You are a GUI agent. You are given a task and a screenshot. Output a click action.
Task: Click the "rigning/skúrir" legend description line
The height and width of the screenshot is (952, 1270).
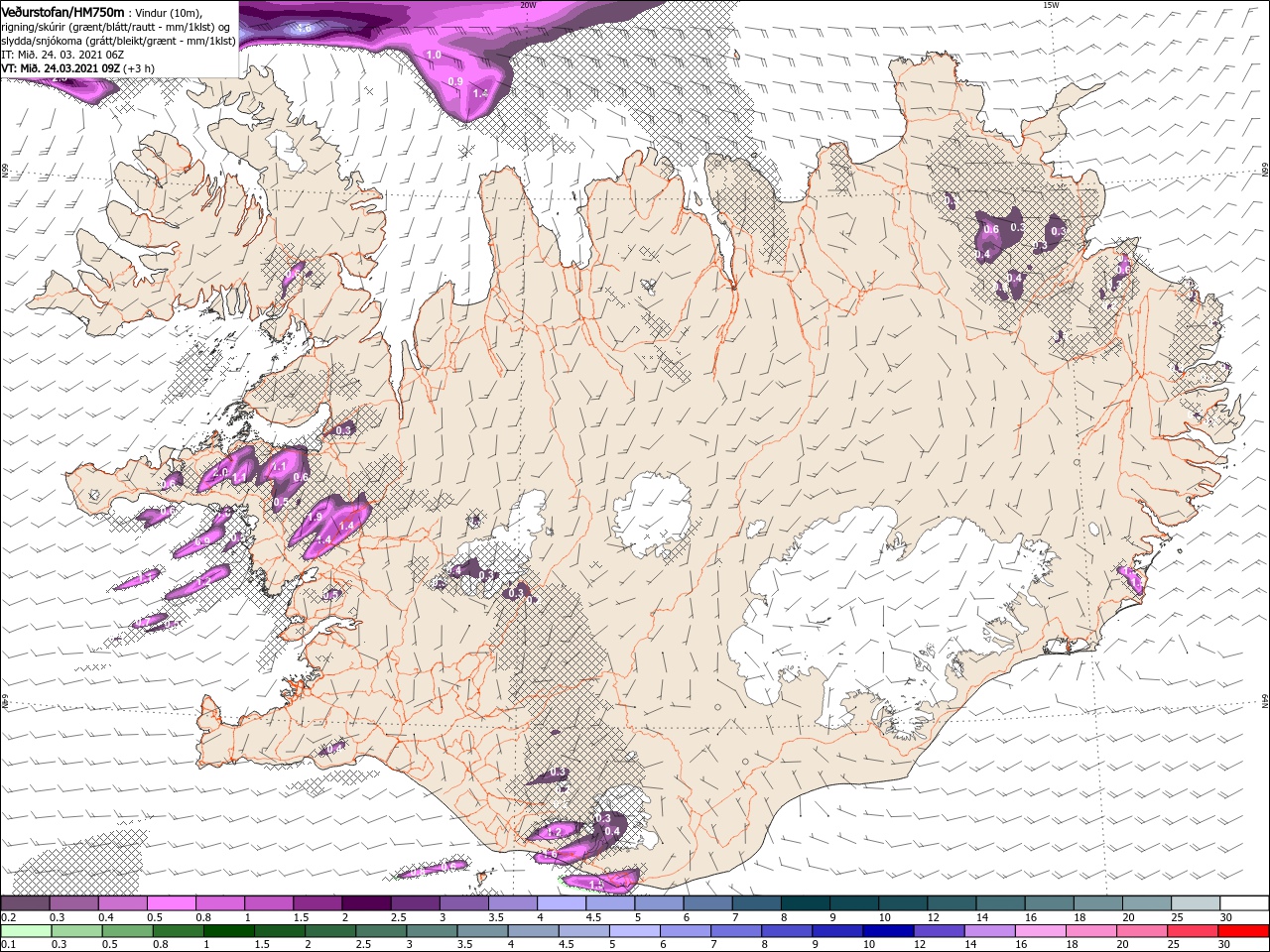[116, 27]
